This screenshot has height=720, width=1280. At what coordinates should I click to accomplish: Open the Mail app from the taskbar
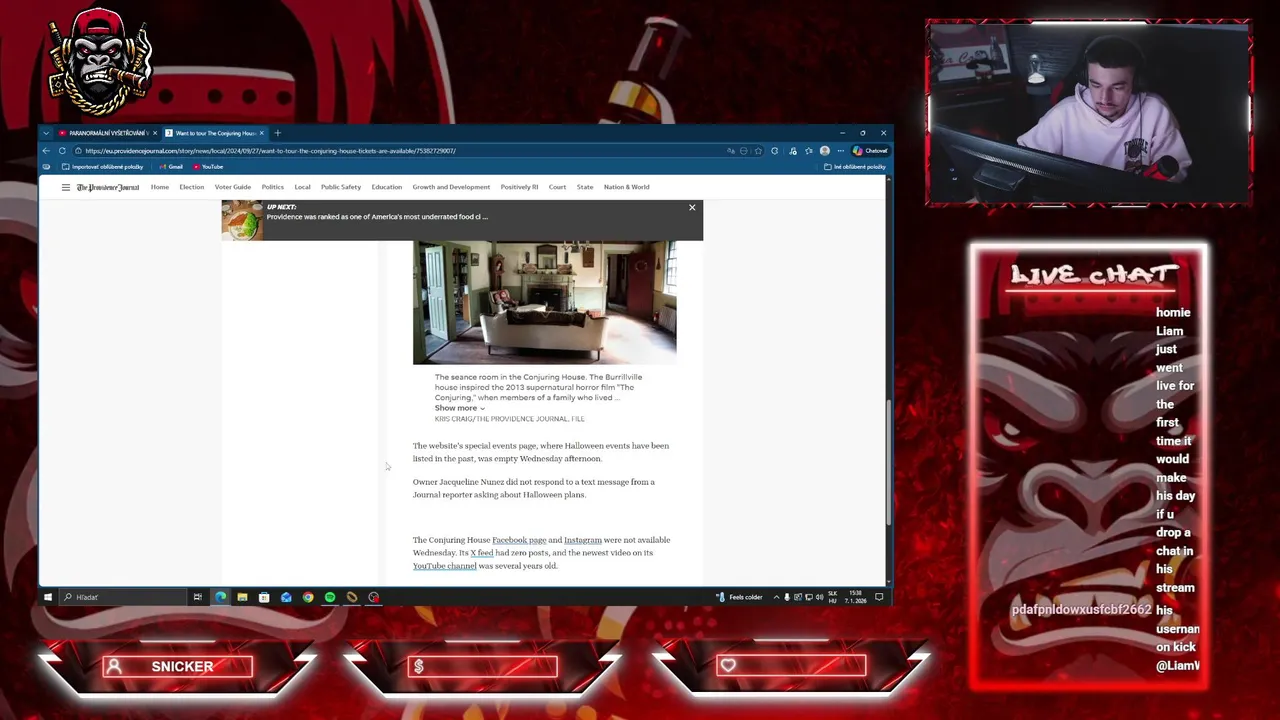286,597
